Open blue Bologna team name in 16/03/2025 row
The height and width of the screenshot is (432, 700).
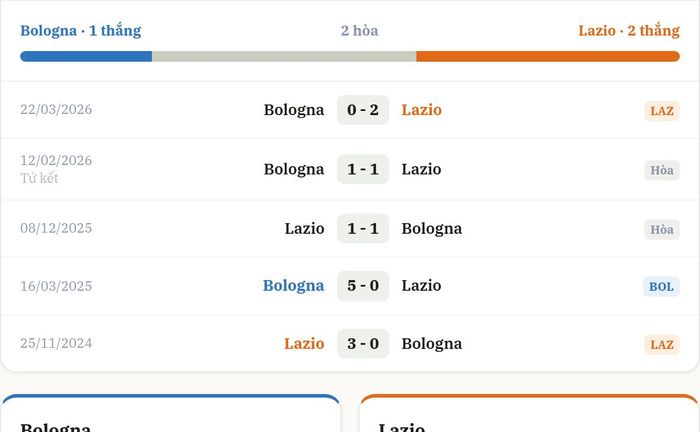click(x=293, y=286)
